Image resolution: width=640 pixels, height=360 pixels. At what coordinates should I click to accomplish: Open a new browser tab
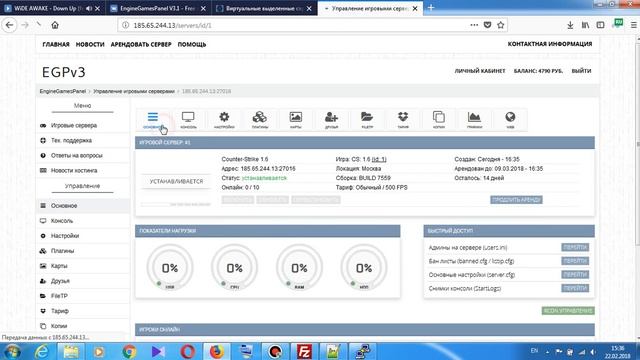pos(431,8)
